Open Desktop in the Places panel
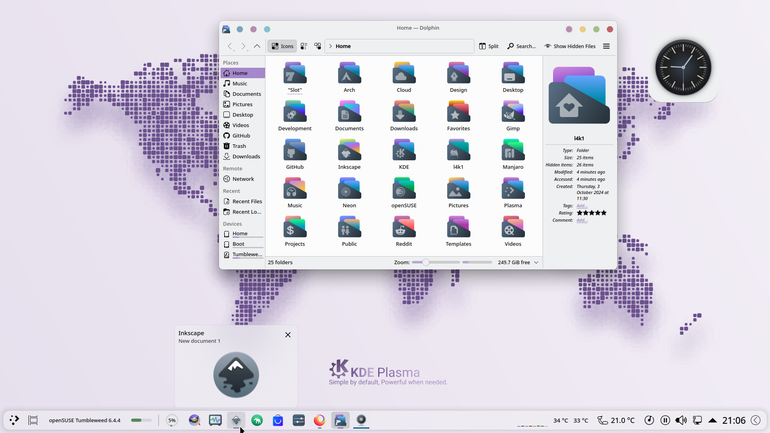This screenshot has height=433, width=770. click(x=243, y=115)
